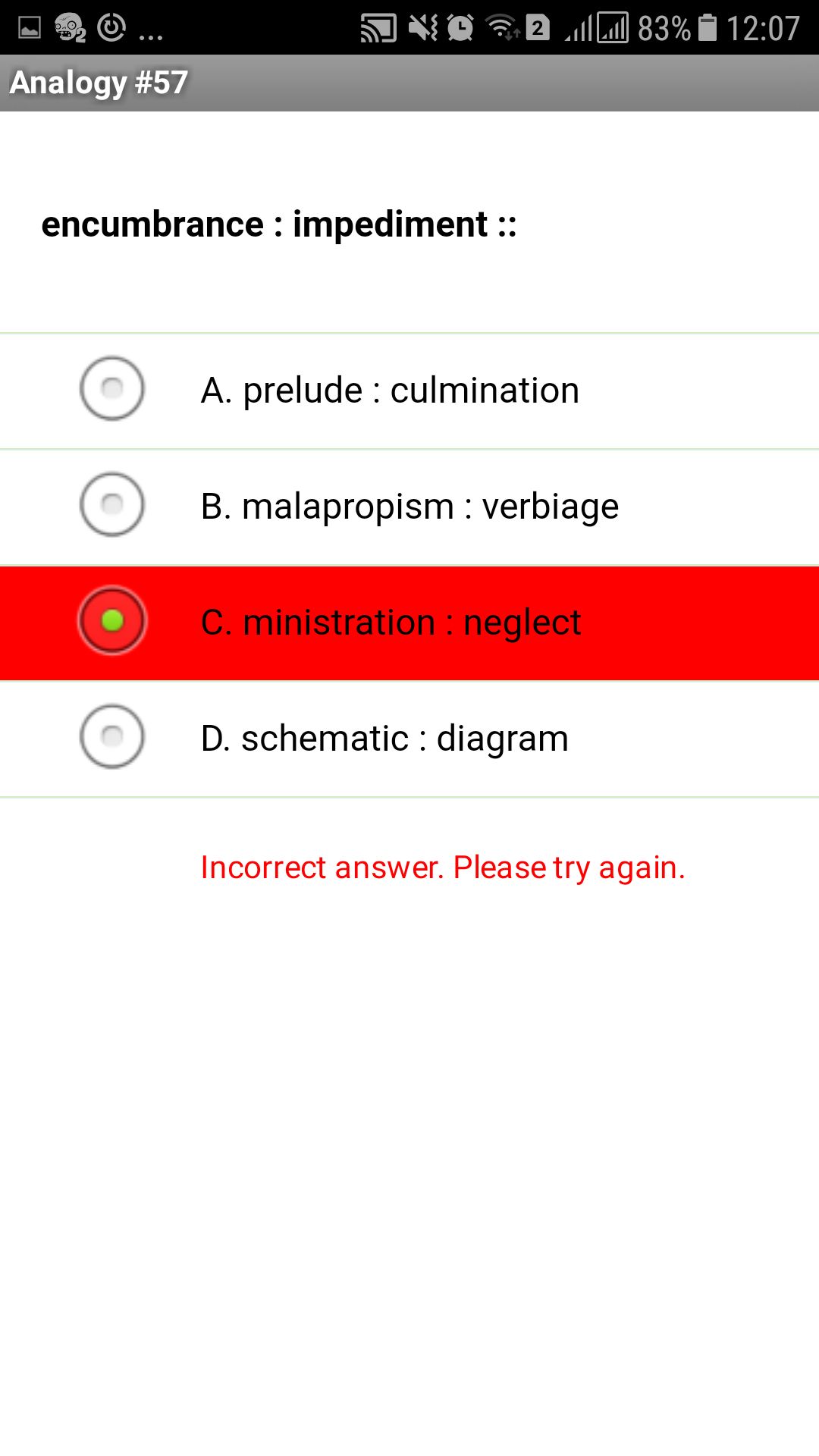Select radio button for prelude : culmination
Viewport: 819px width, 1456px height.
(111, 389)
